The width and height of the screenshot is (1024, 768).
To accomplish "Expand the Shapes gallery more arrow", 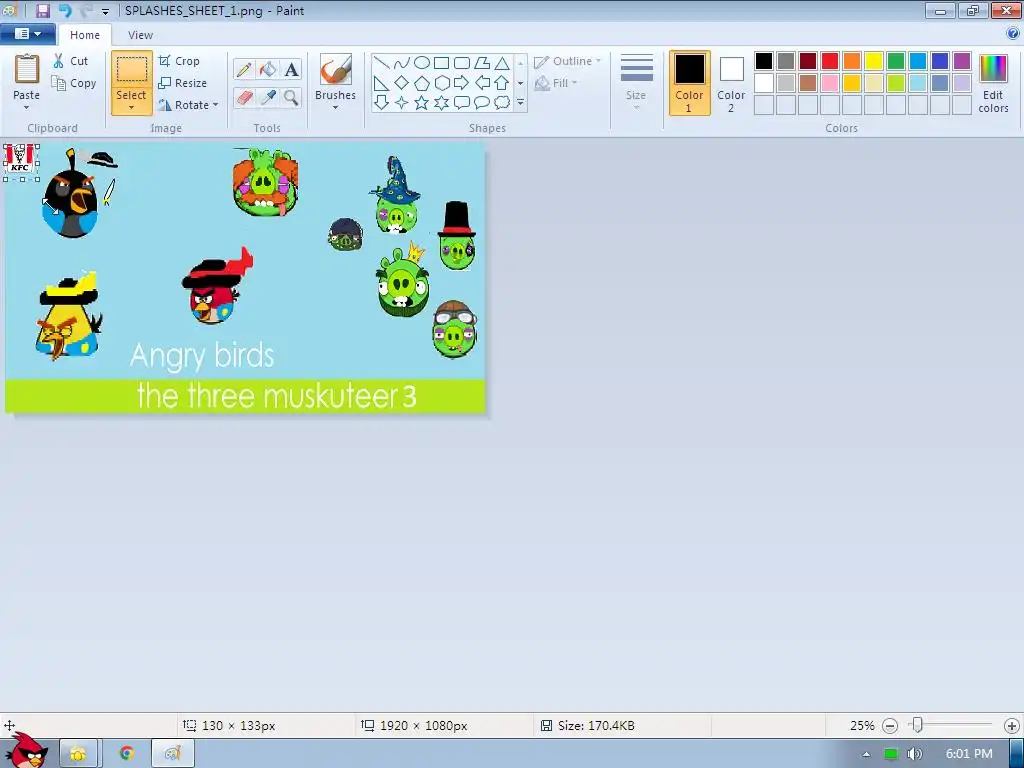I will click(520, 103).
